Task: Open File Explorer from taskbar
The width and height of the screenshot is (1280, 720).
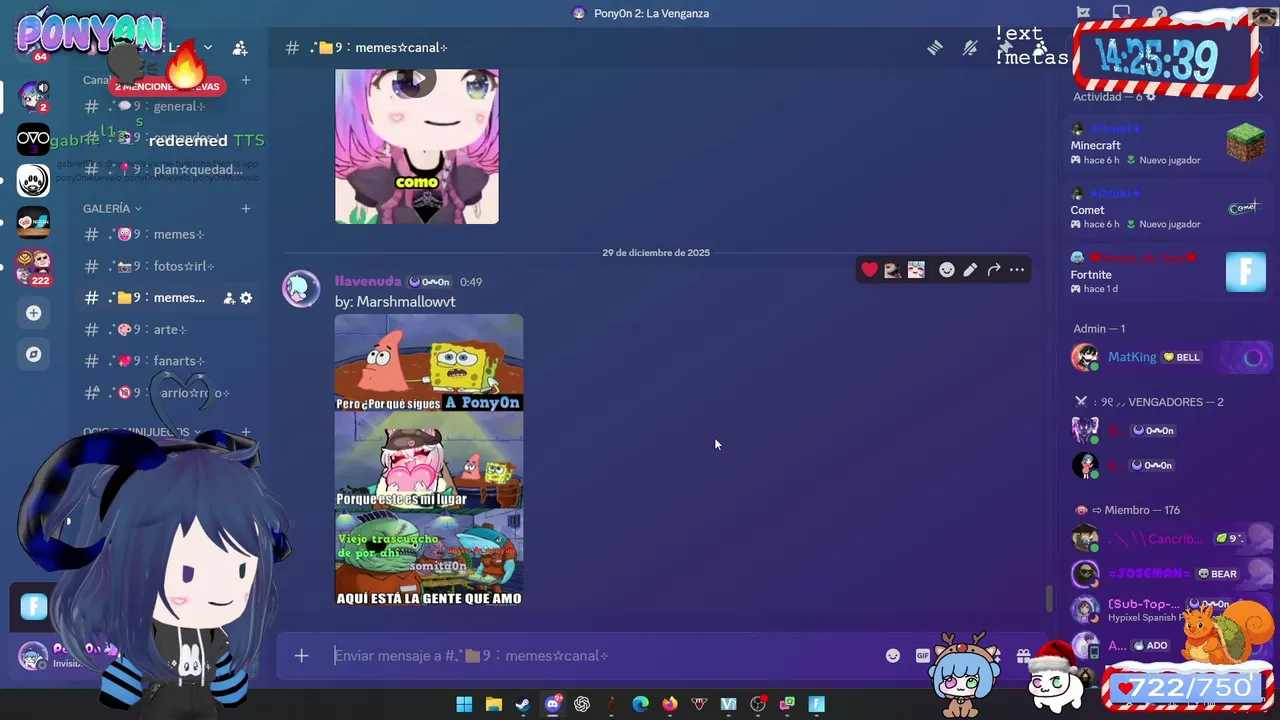Action: tap(493, 704)
